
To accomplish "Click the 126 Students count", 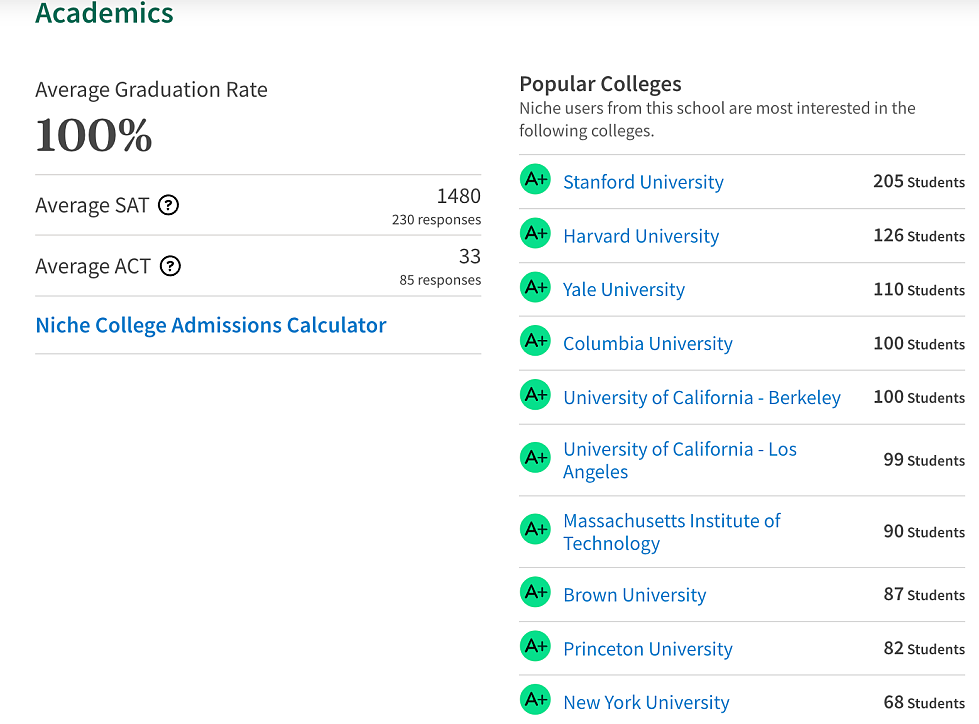I will pos(919,236).
